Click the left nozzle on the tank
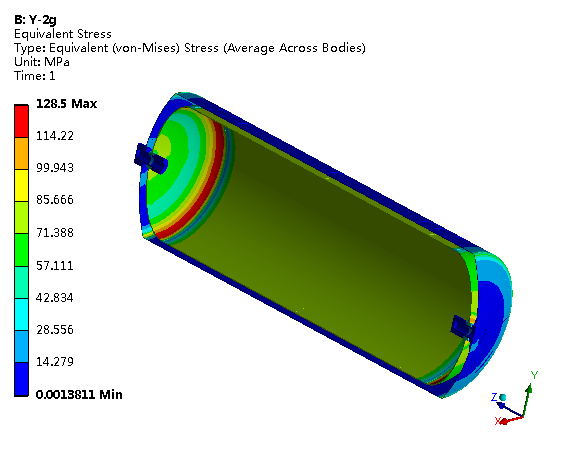The image size is (580, 467). tap(151, 159)
